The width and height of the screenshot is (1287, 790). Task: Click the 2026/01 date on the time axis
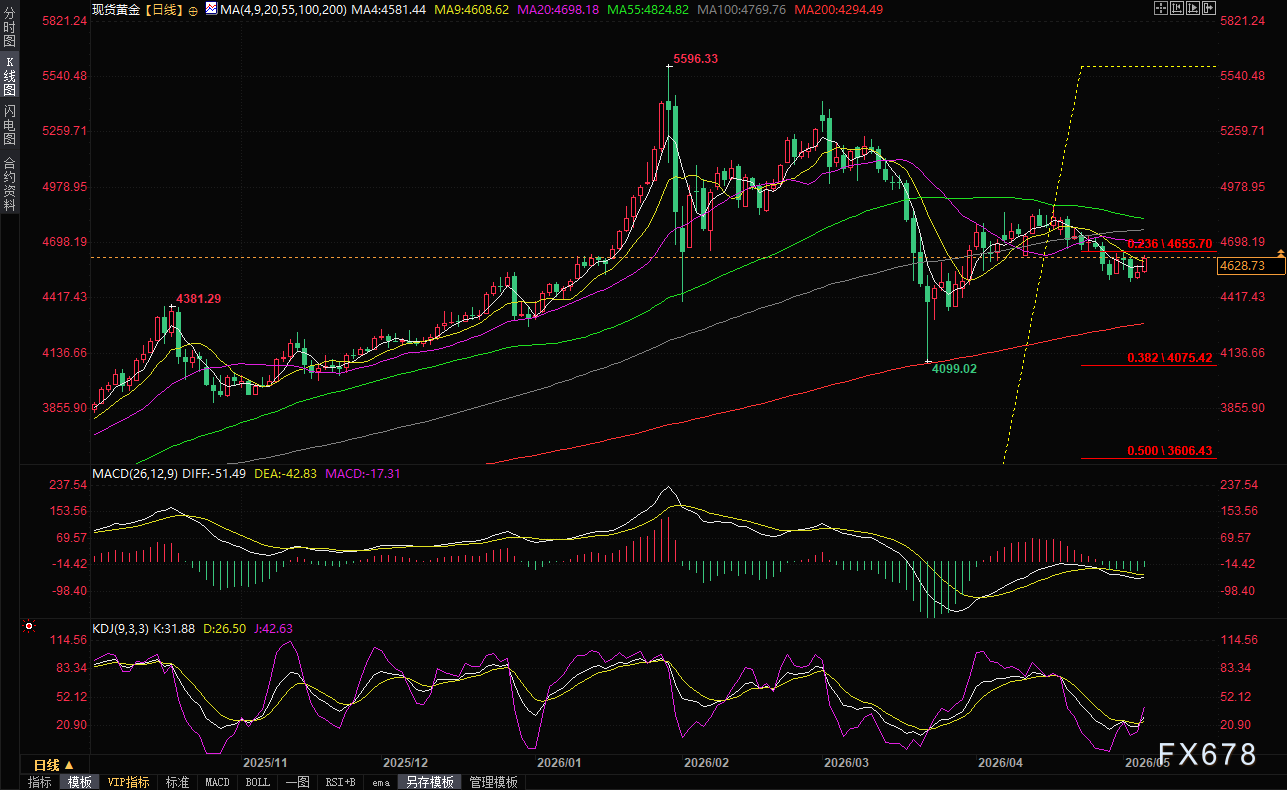point(559,762)
